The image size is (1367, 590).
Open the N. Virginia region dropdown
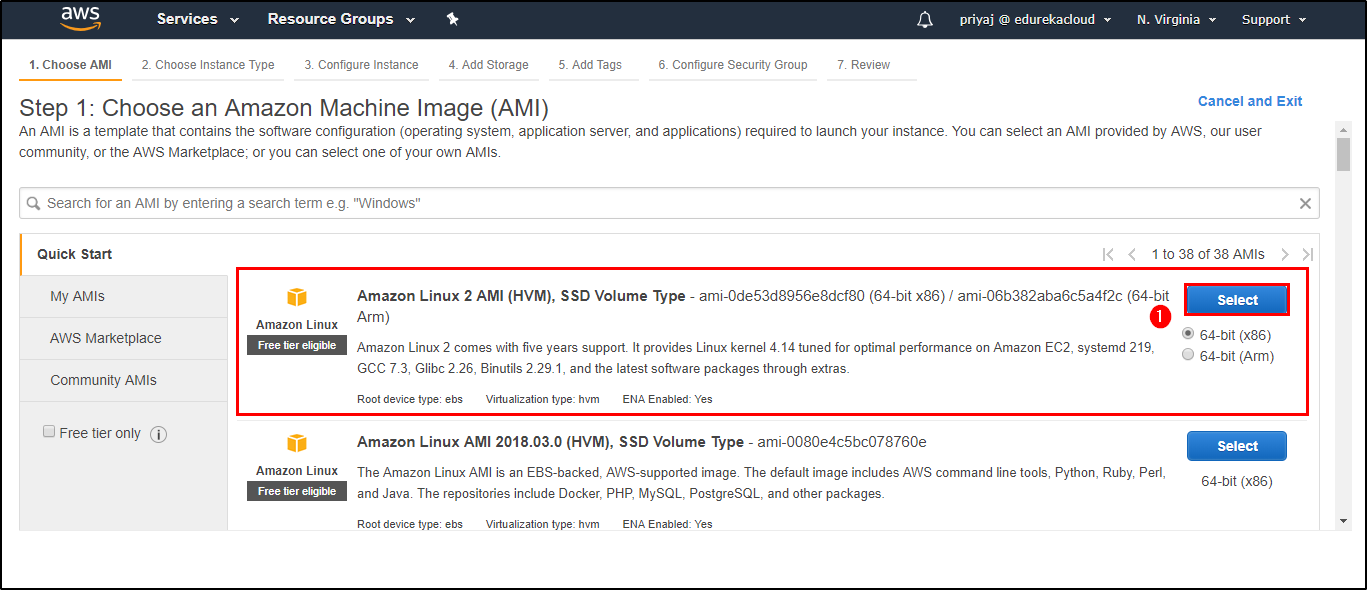[1176, 19]
